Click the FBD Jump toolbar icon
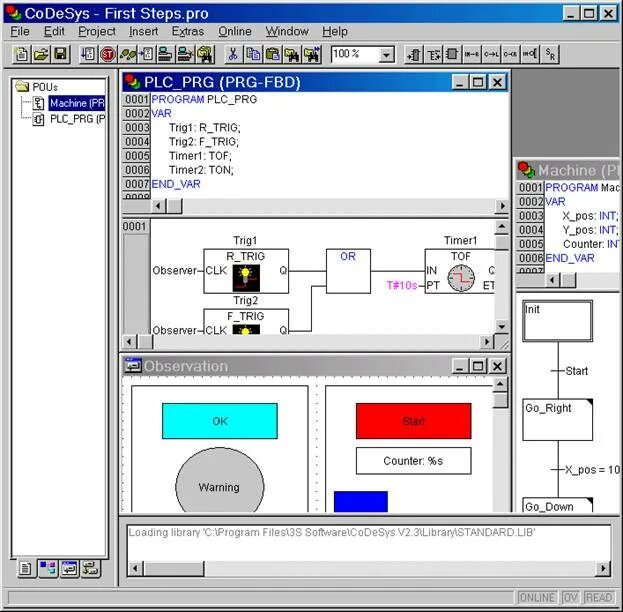The image size is (623, 612). point(491,54)
